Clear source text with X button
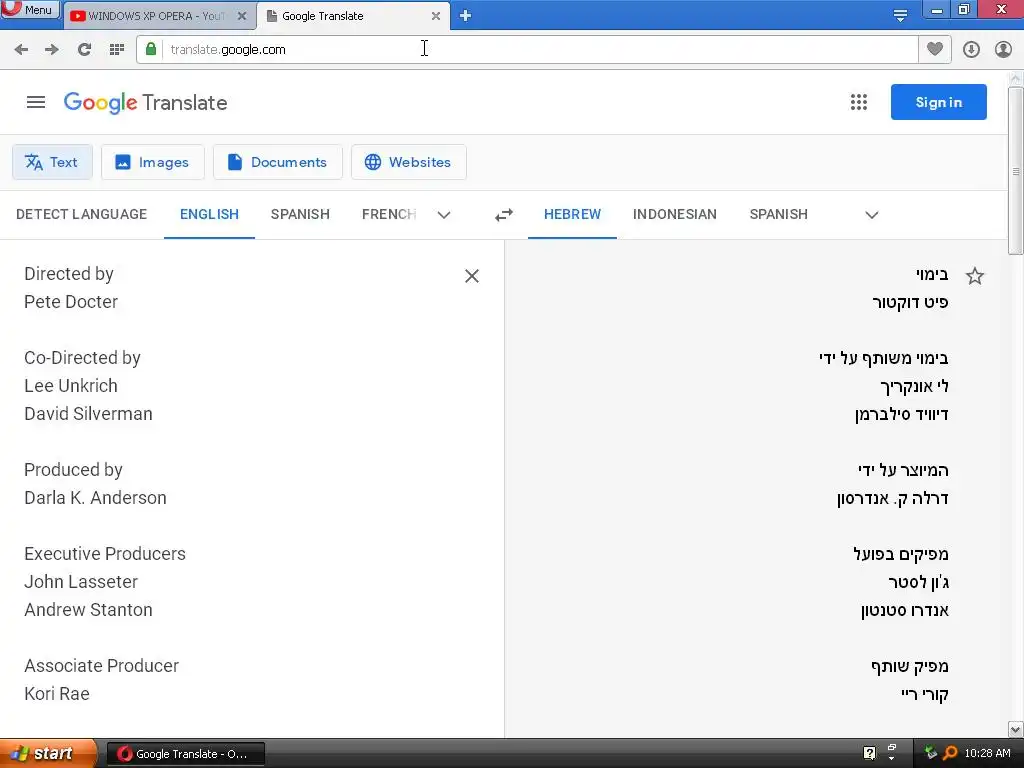The width and height of the screenshot is (1024, 768). click(472, 276)
